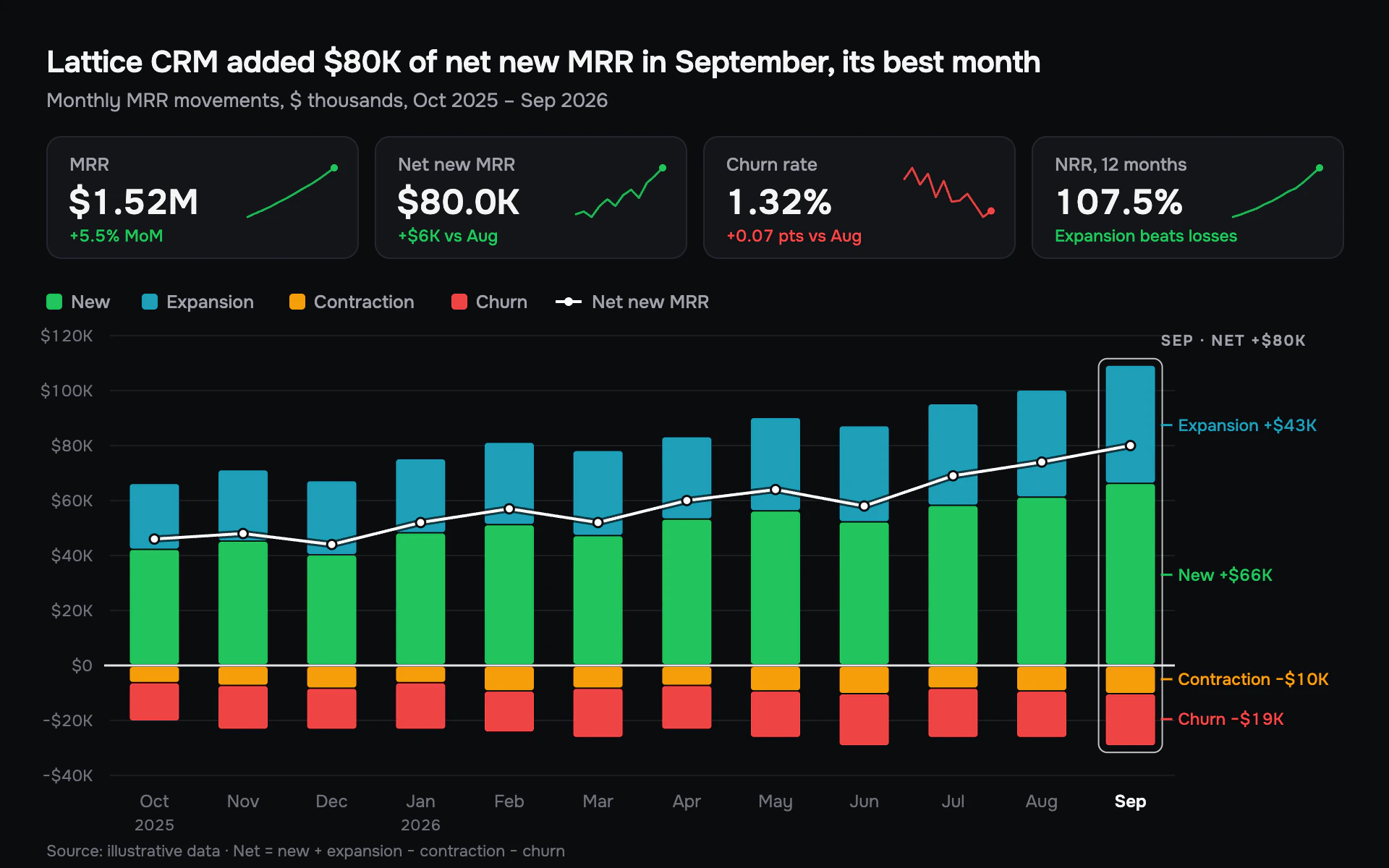Click the October net new MRR line point
Screen dimensions: 1389x868
[154, 539]
